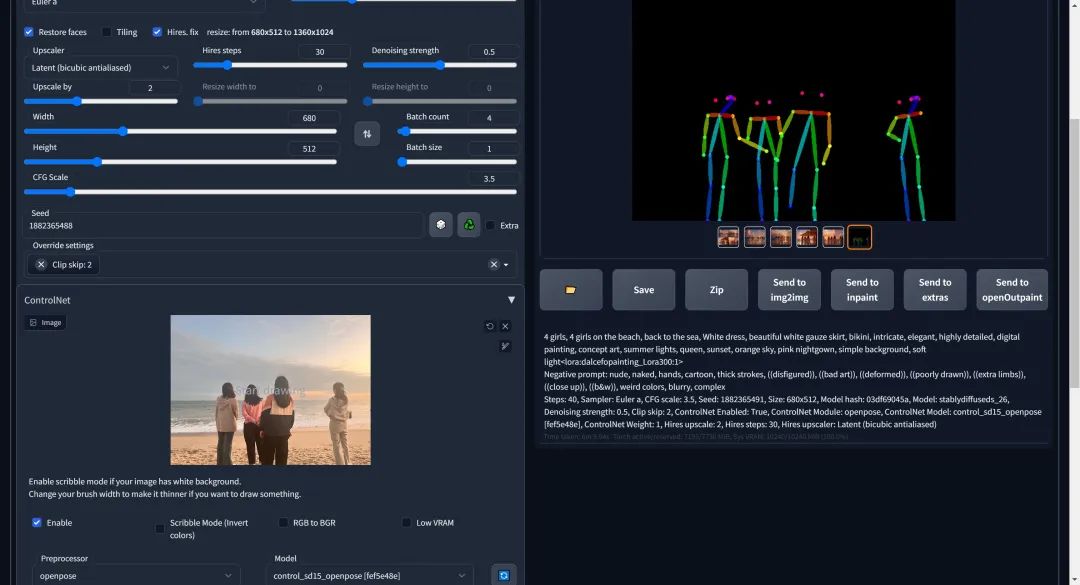This screenshot has height=585, width=1080.
Task: Remove the Clip skip: 2 override tag
Action: coord(41,265)
